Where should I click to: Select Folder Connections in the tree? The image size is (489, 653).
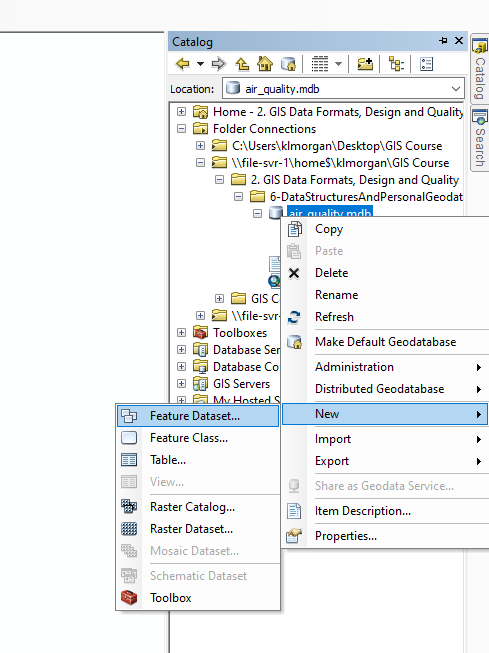pos(264,129)
